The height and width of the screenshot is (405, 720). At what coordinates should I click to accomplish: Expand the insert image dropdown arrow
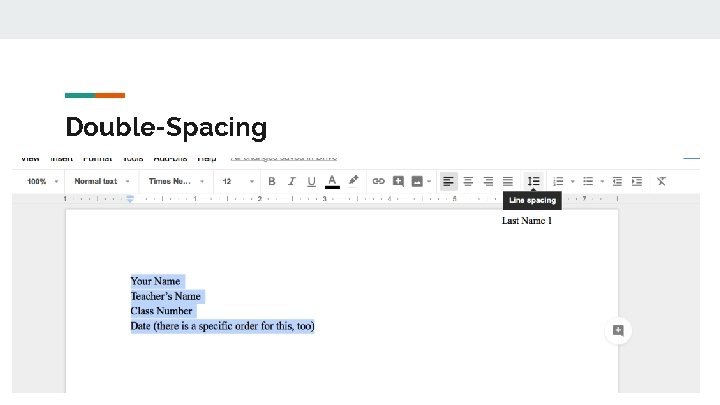coord(429,181)
